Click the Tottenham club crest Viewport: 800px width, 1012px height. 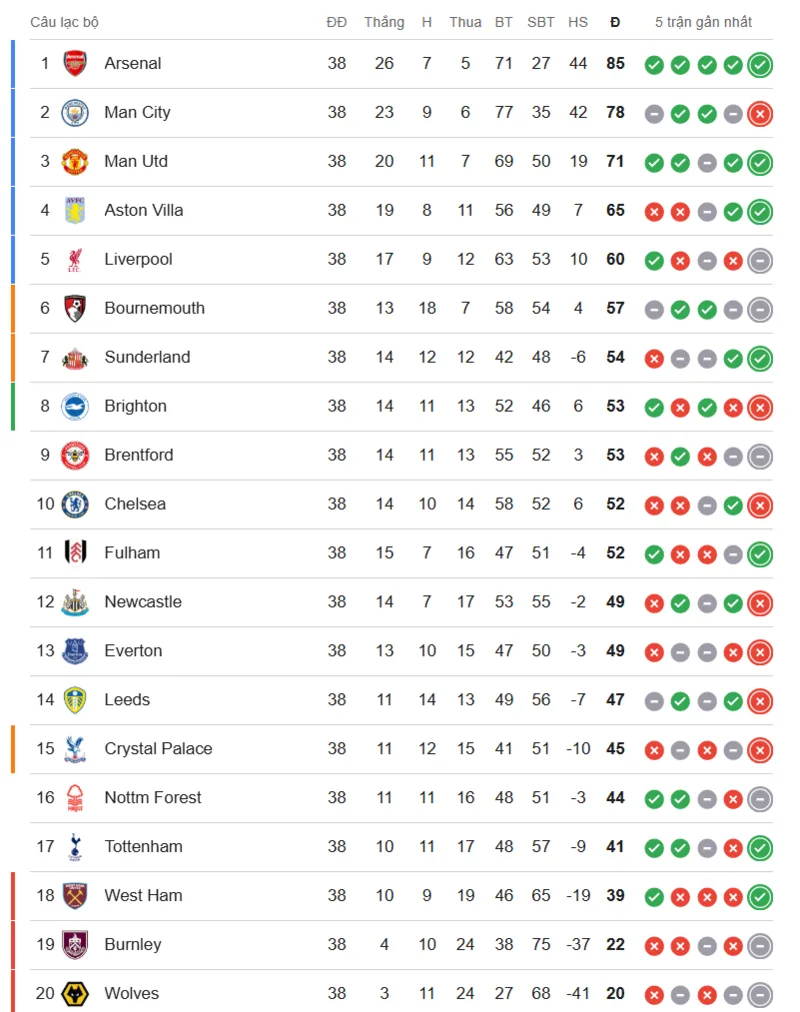coord(75,847)
